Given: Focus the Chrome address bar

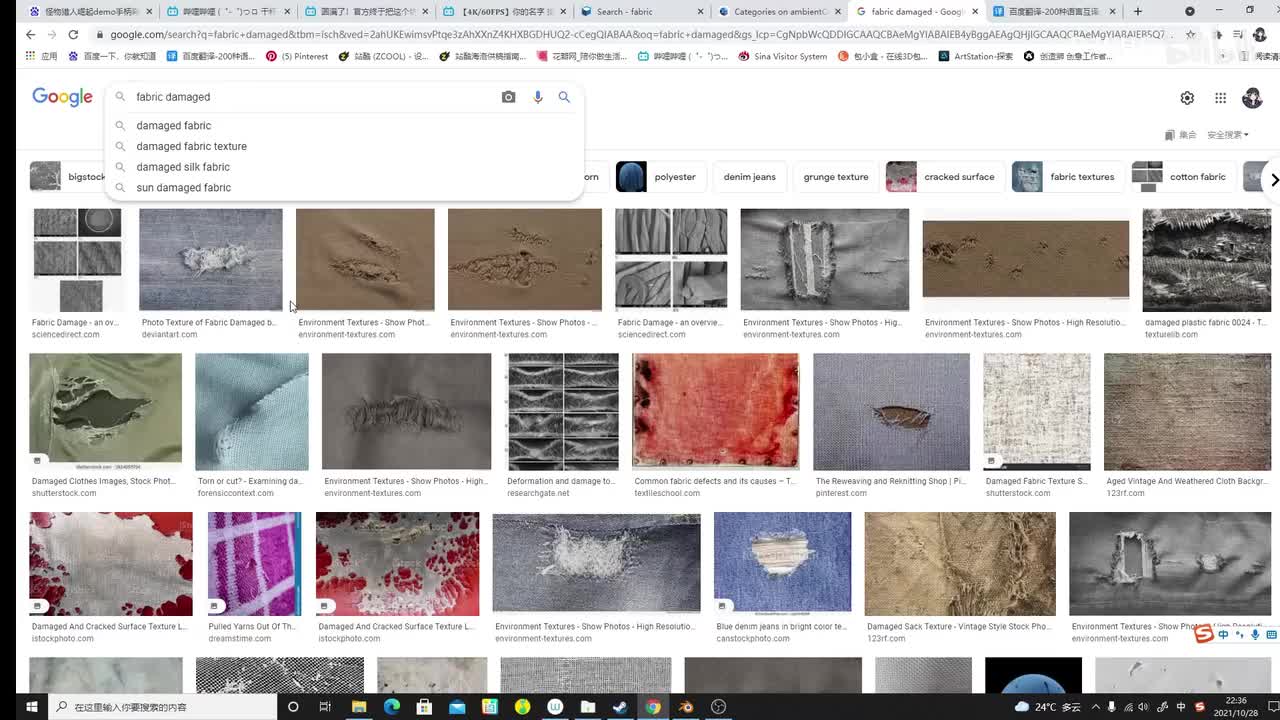Looking at the screenshot, I should [x=637, y=34].
